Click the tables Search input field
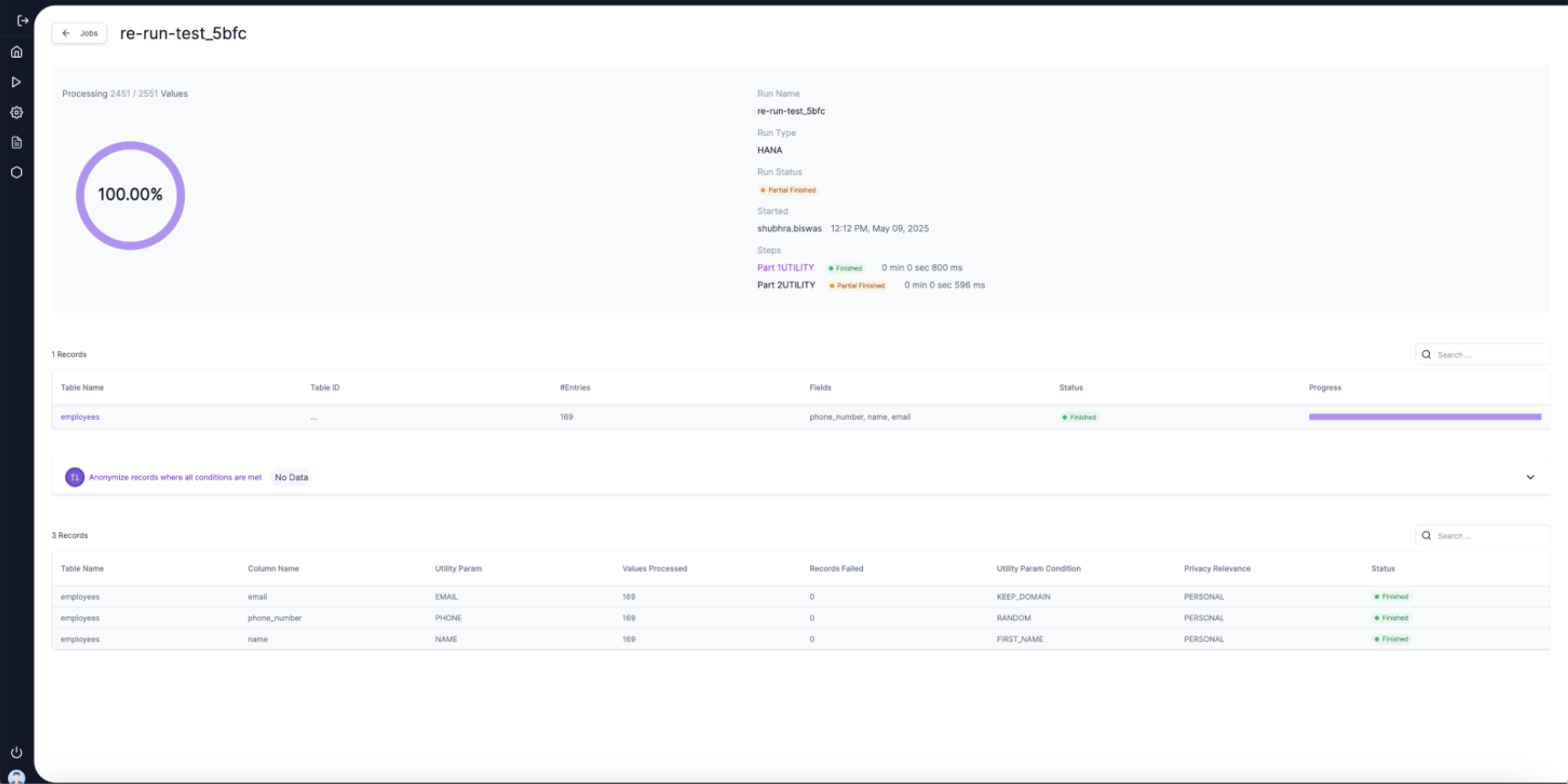The image size is (1568, 784). click(1488, 355)
